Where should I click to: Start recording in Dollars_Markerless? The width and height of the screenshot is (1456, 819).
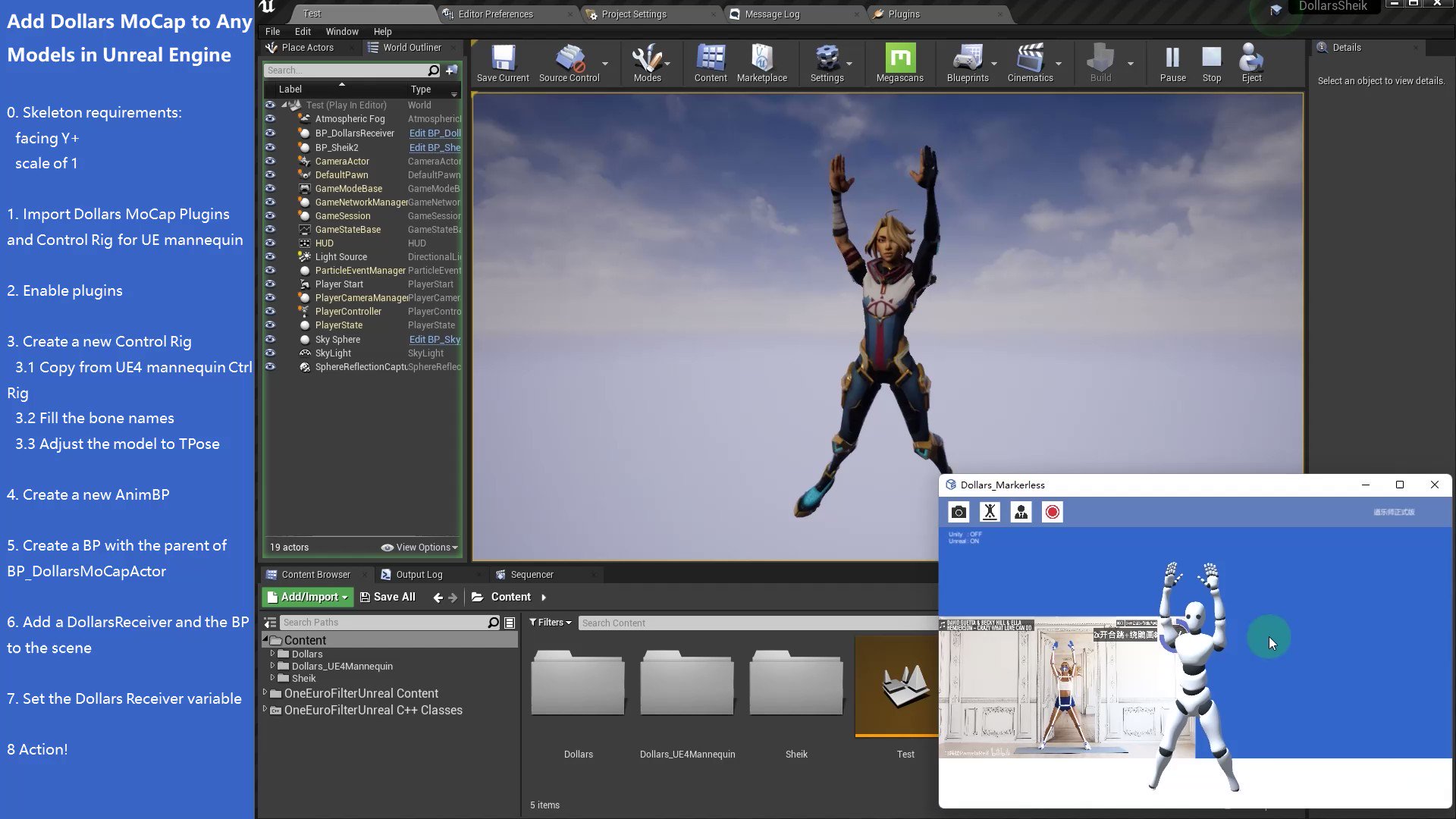tap(1052, 512)
